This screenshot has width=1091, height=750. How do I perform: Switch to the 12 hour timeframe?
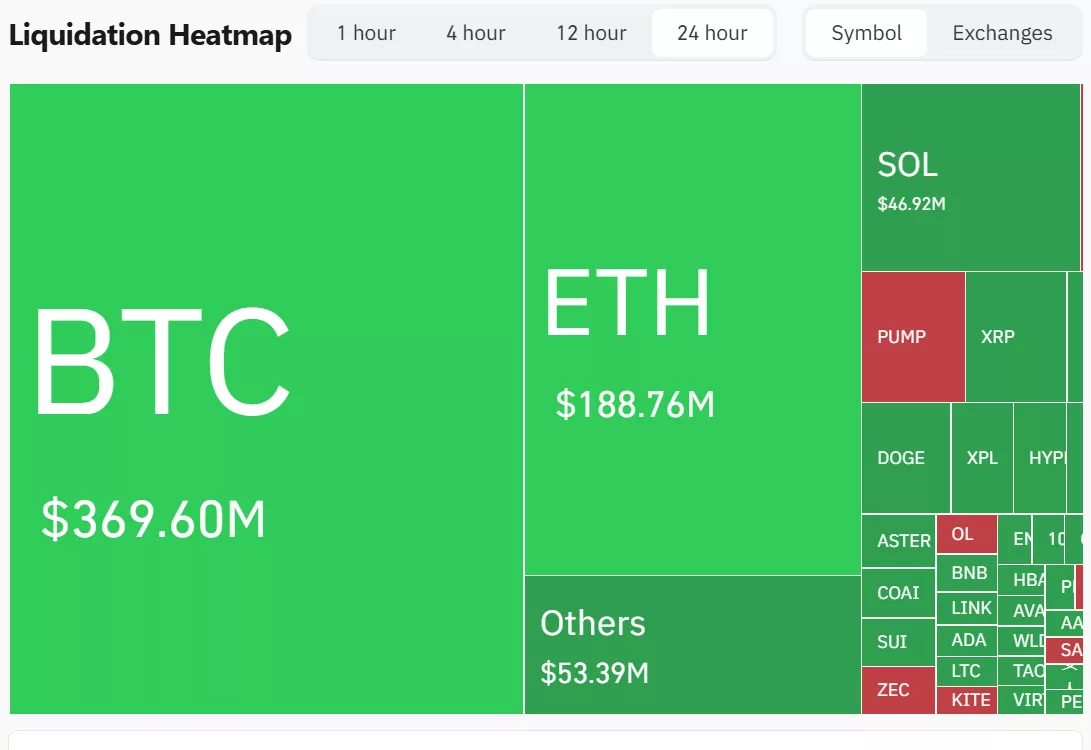[591, 33]
